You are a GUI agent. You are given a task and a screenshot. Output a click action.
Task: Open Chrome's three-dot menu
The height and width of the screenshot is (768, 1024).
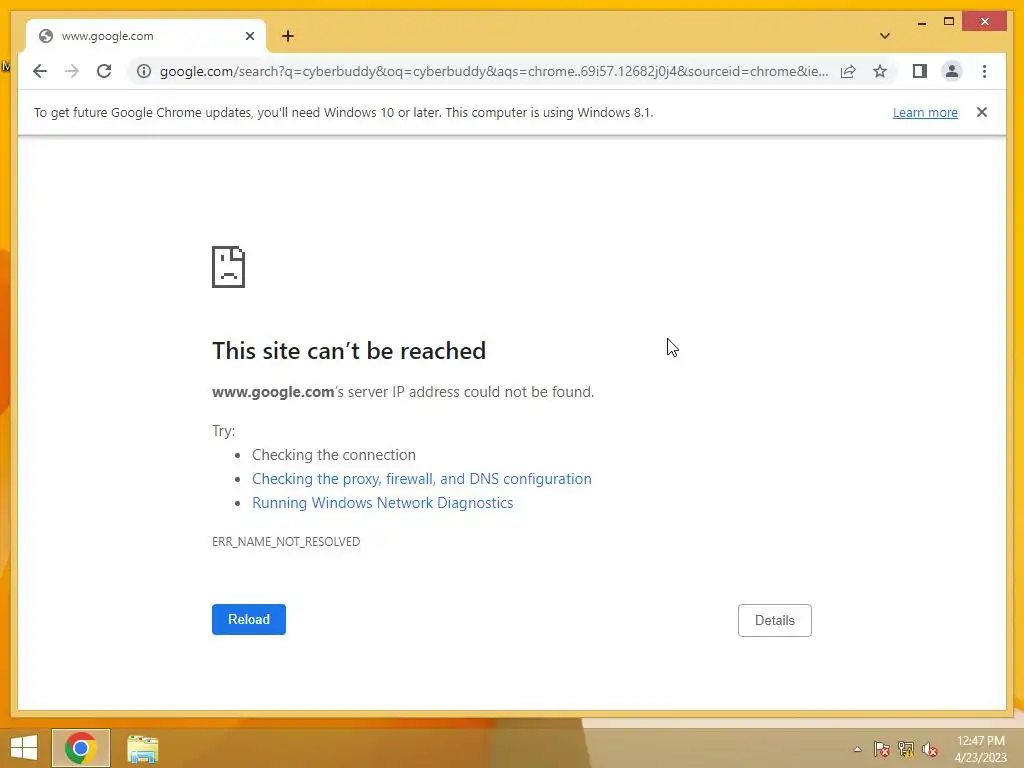(984, 71)
